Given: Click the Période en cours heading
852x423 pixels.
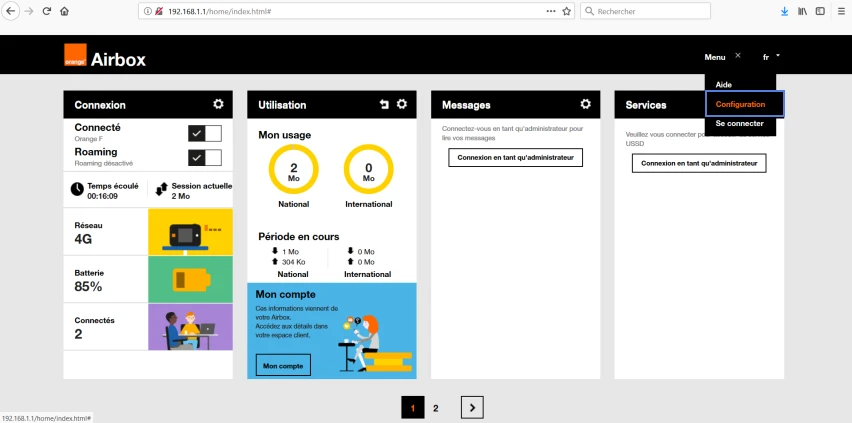Looking at the screenshot, I should pyautogui.click(x=298, y=237).
